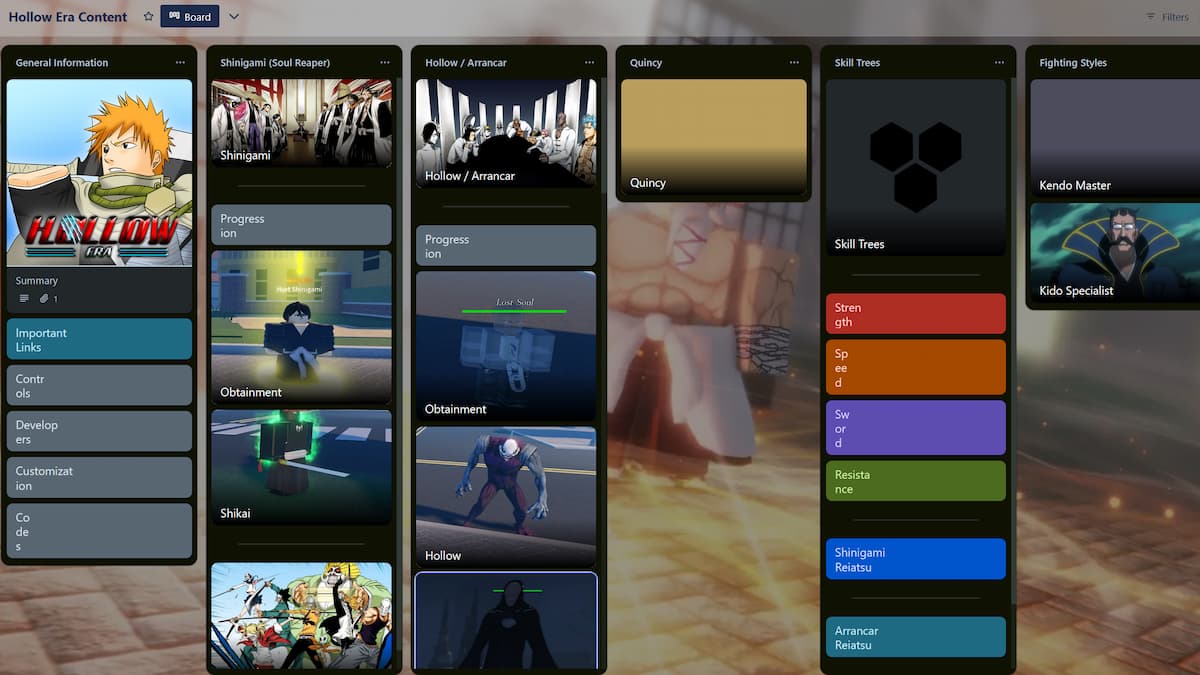1200x675 pixels.
Task: Open the Skill Trees list menu
Action: point(998,62)
